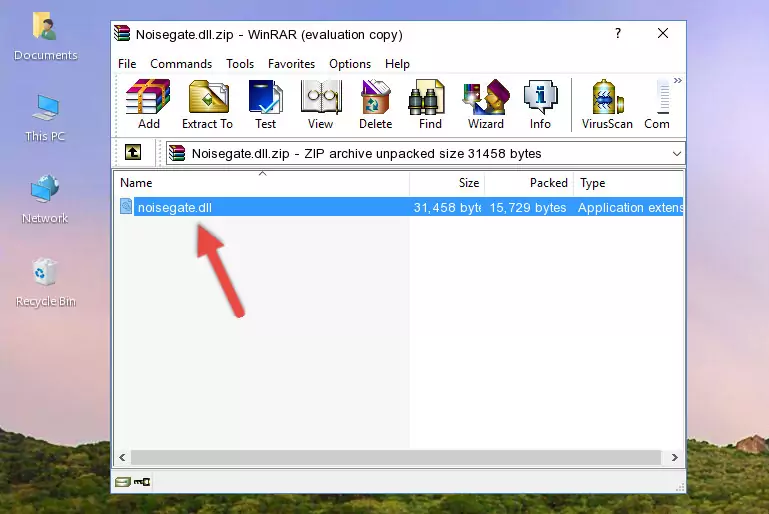The width and height of the screenshot is (769, 514).
Task: Launch the Wizard toolbar icon
Action: (486, 104)
